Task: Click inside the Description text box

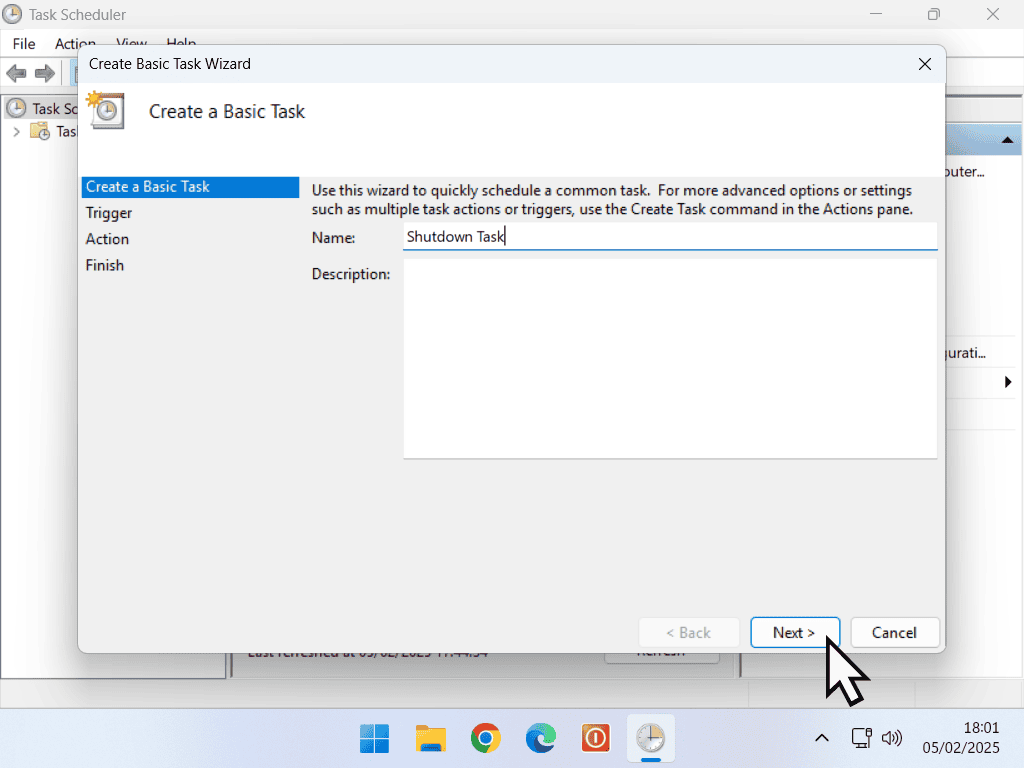Action: tap(669, 358)
